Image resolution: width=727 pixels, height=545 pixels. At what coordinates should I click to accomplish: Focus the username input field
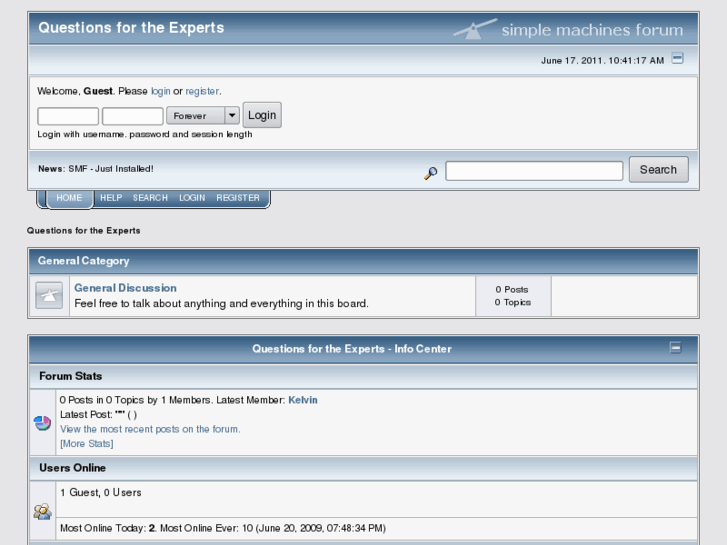[68, 116]
